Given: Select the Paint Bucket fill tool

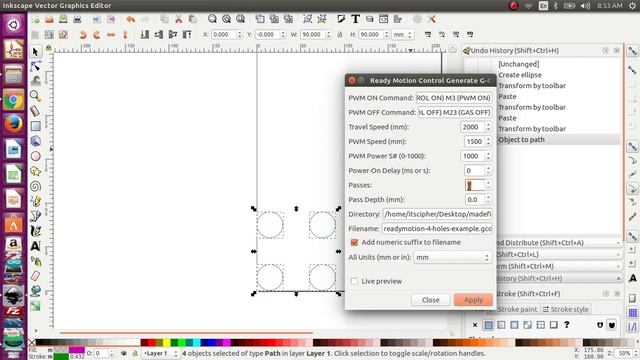Looking at the screenshot, I should (x=36, y=291).
